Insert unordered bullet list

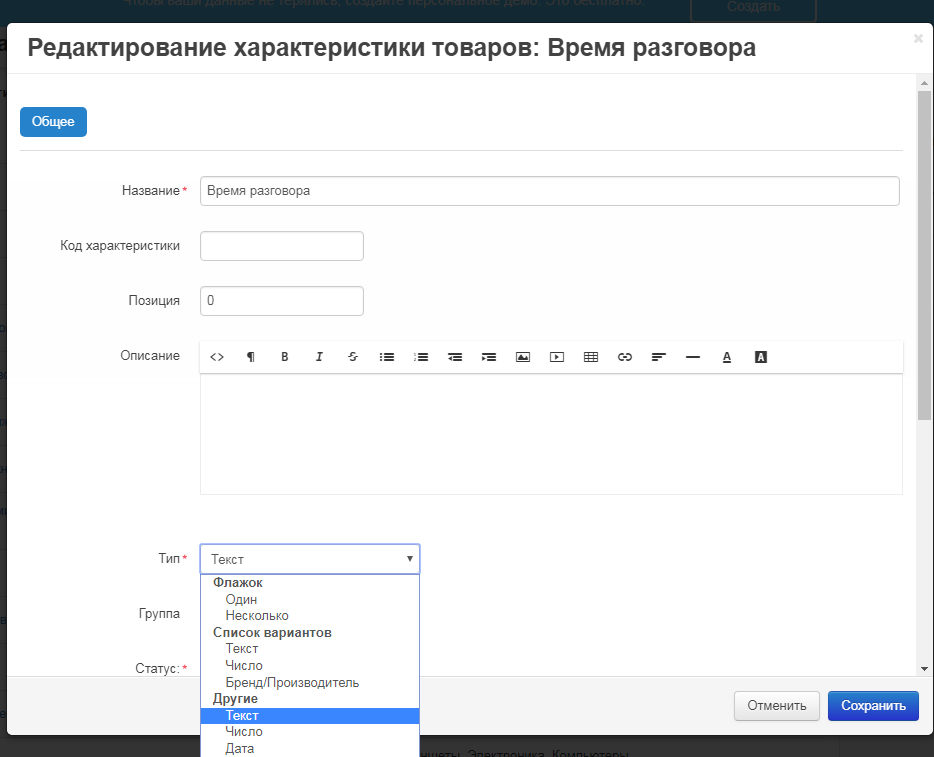point(387,357)
